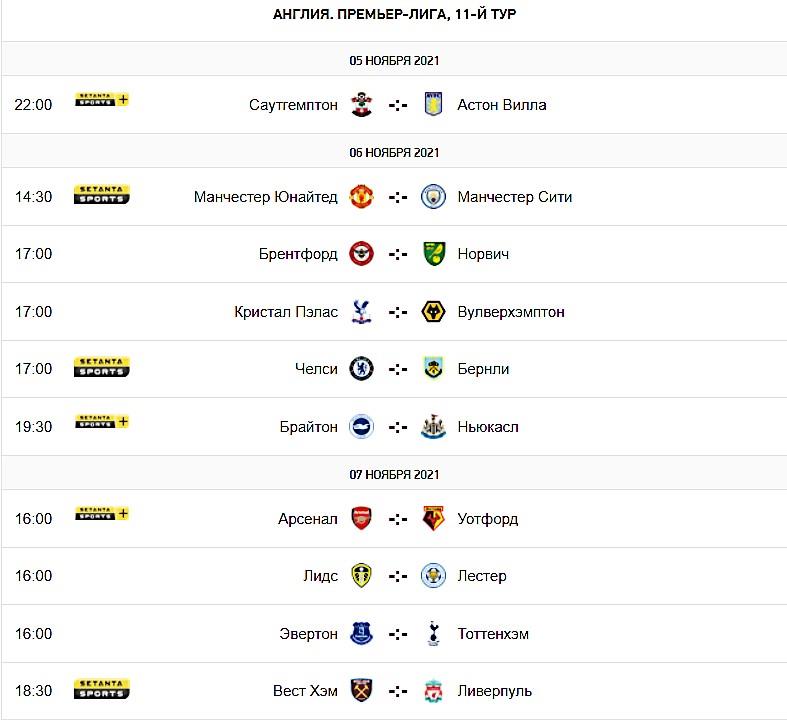Click Setanta Sports logo for West Ham match
Image resolution: width=787 pixels, height=720 pixels.
102,689
